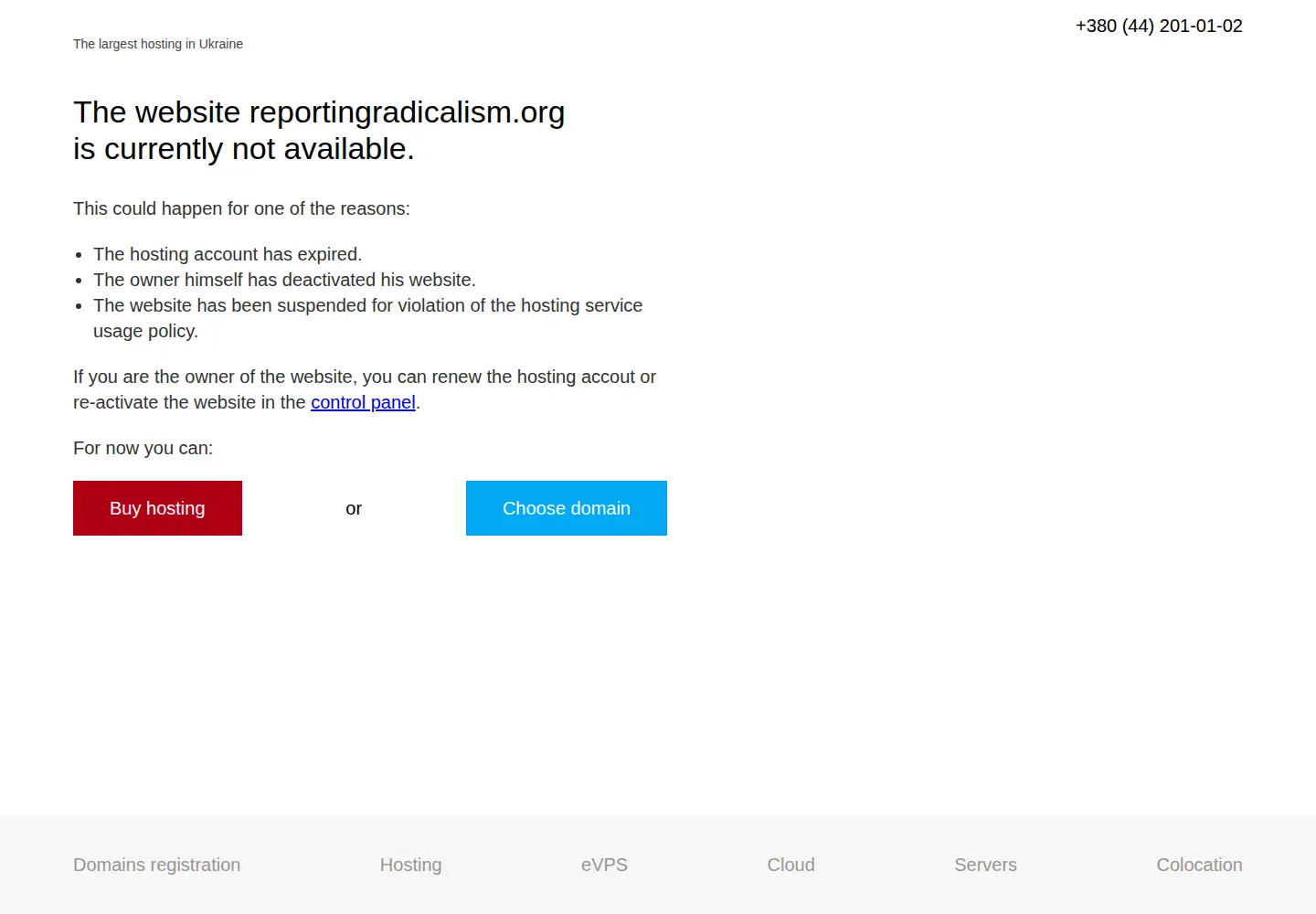Screen dimensions: 1316x914
Task: Click 'If you are the owner of the website' sentence
Action: (x=365, y=389)
